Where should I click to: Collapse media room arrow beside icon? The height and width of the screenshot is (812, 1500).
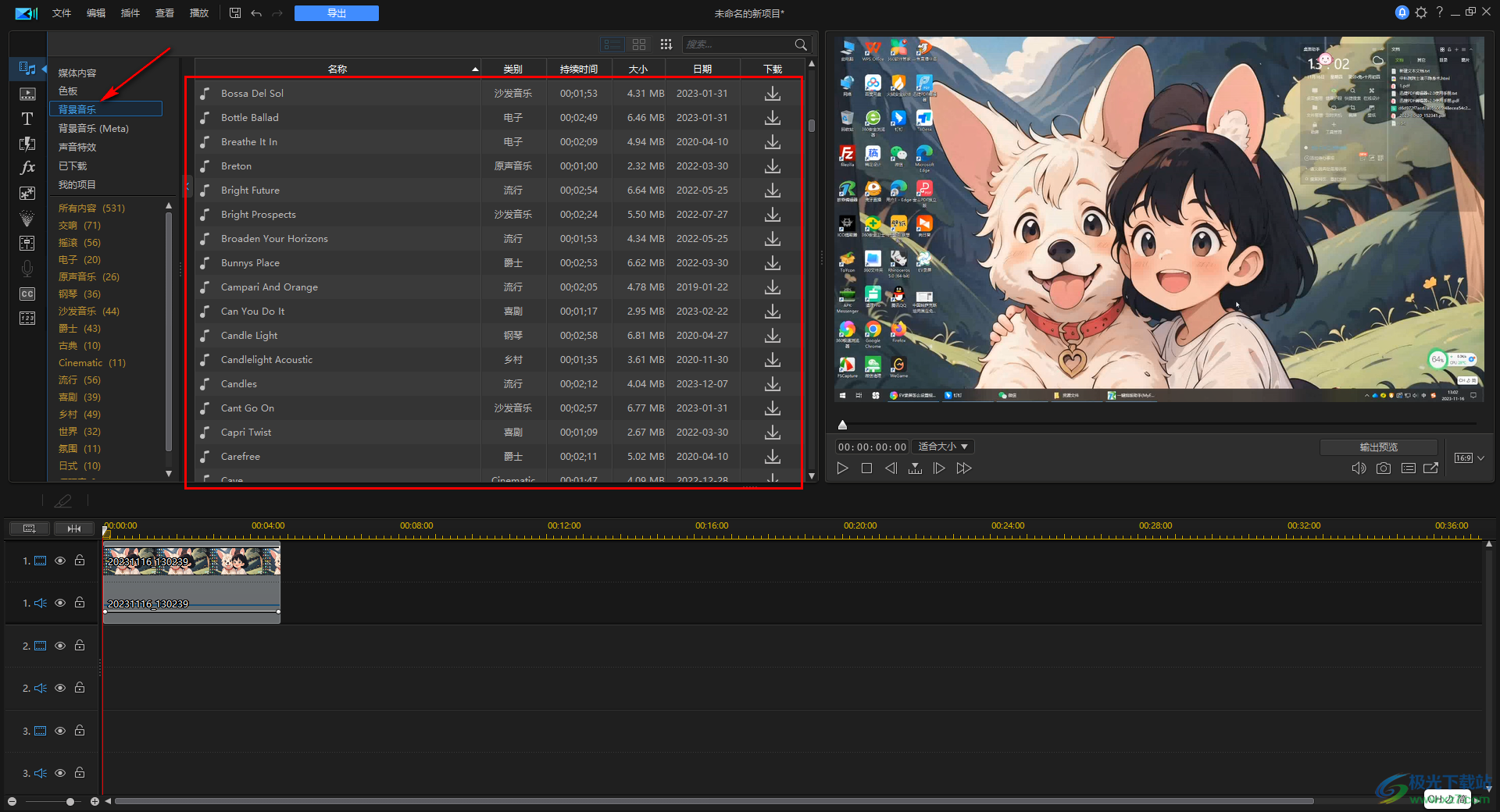pos(45,69)
